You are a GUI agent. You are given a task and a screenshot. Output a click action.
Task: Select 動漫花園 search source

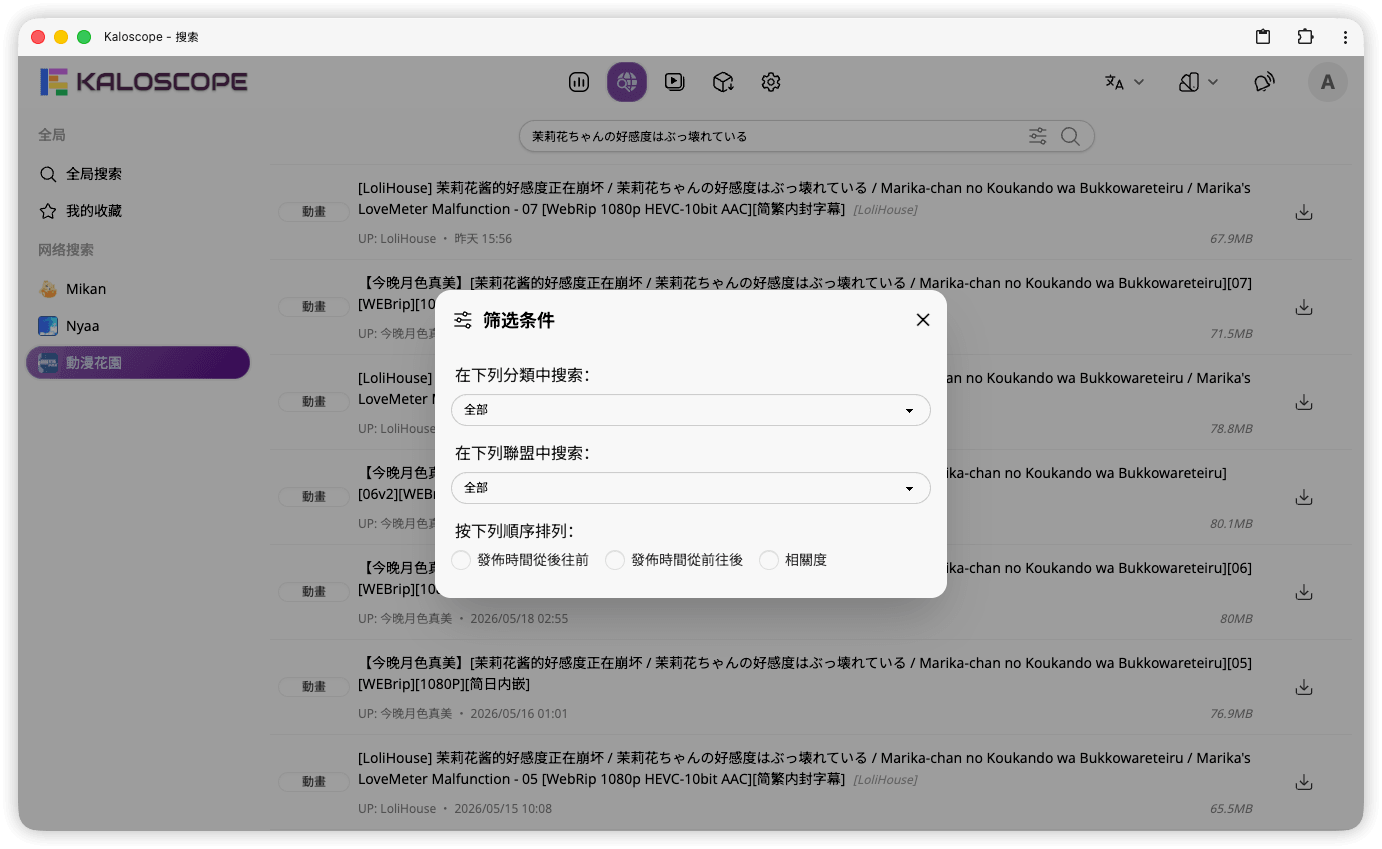pos(138,363)
